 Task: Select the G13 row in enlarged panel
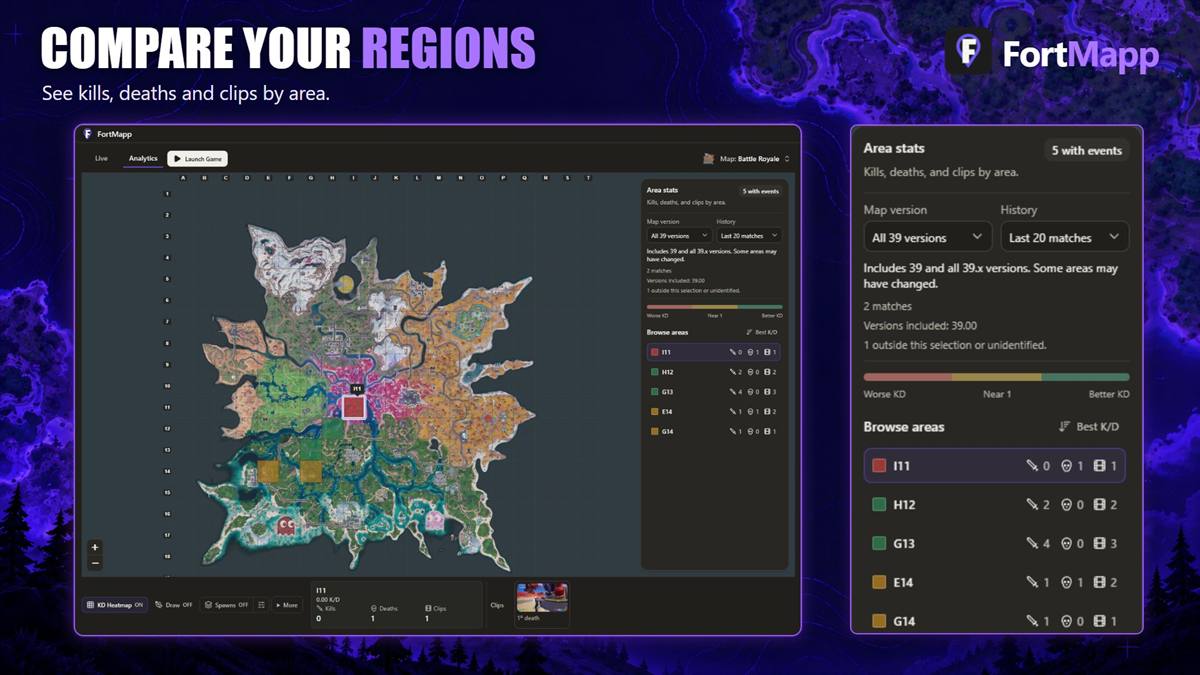click(x=996, y=544)
